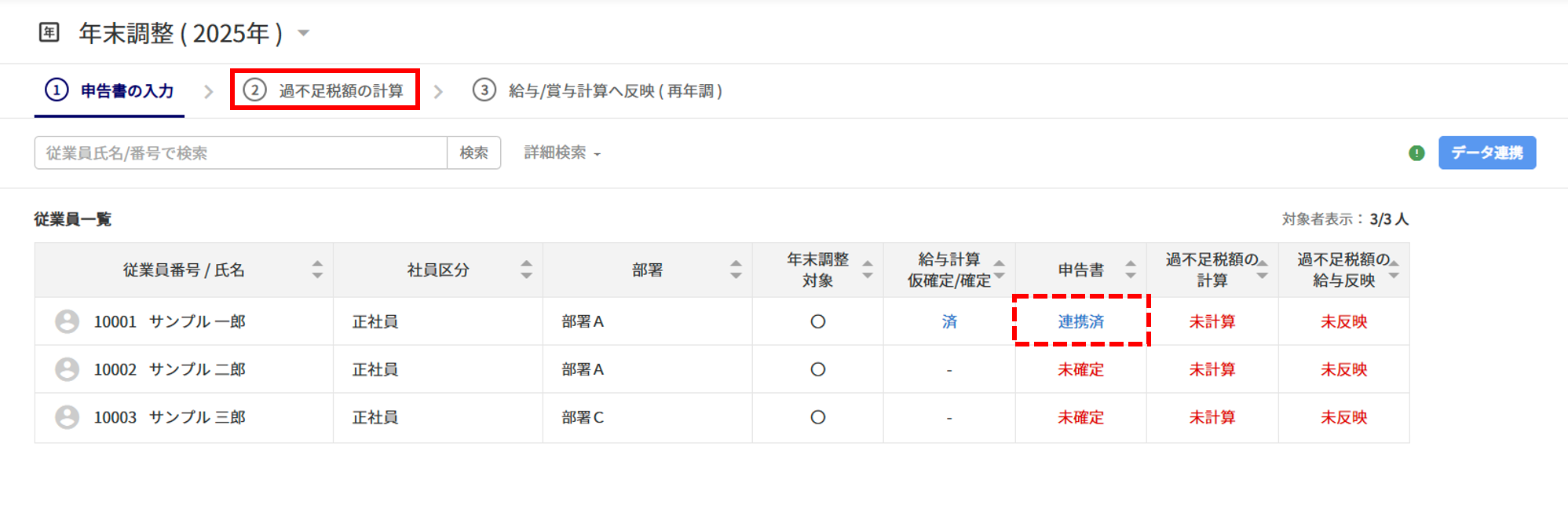
Task: Sort the 社員区分 column using its arrows
Action: click(x=526, y=270)
